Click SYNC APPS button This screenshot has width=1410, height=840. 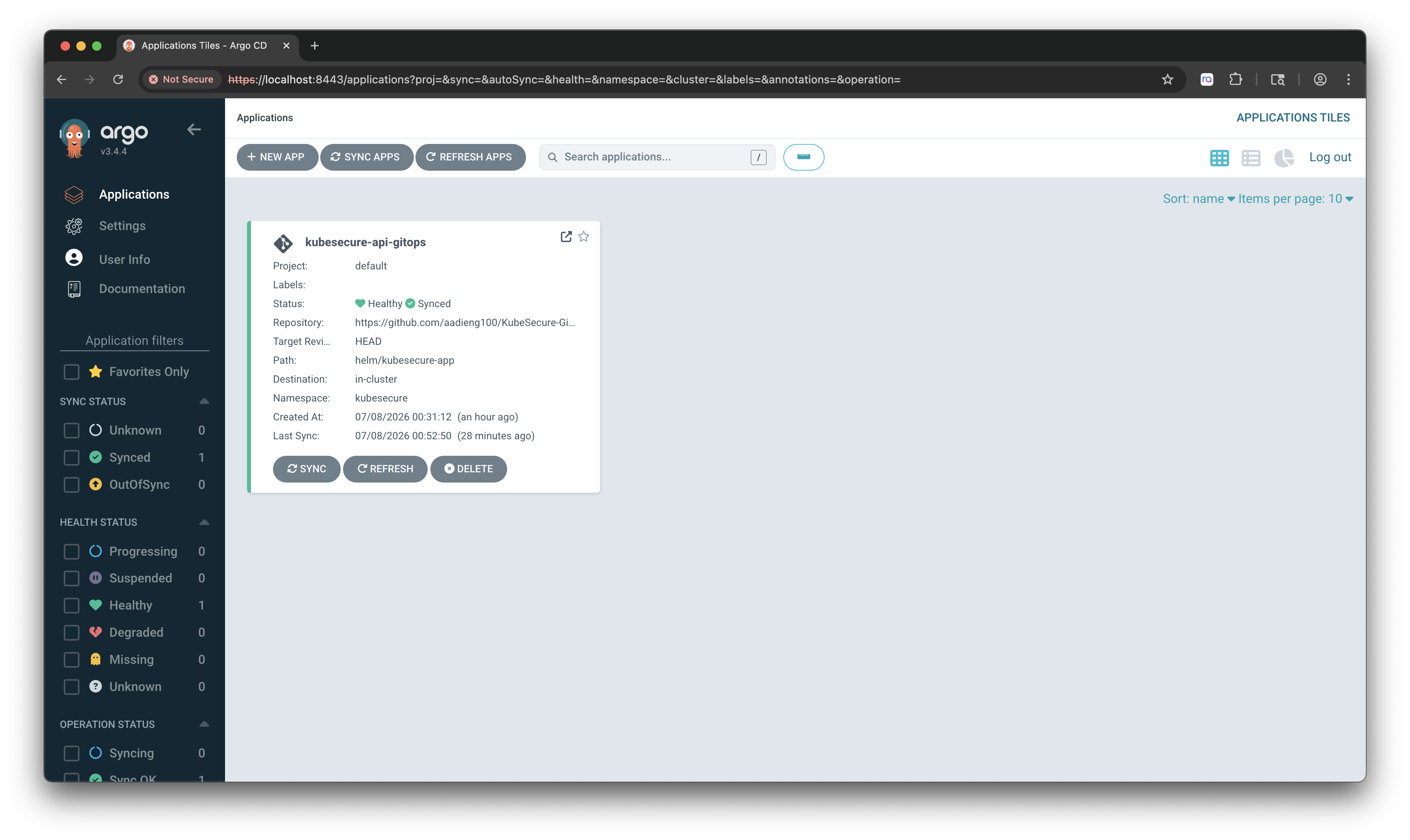366,157
